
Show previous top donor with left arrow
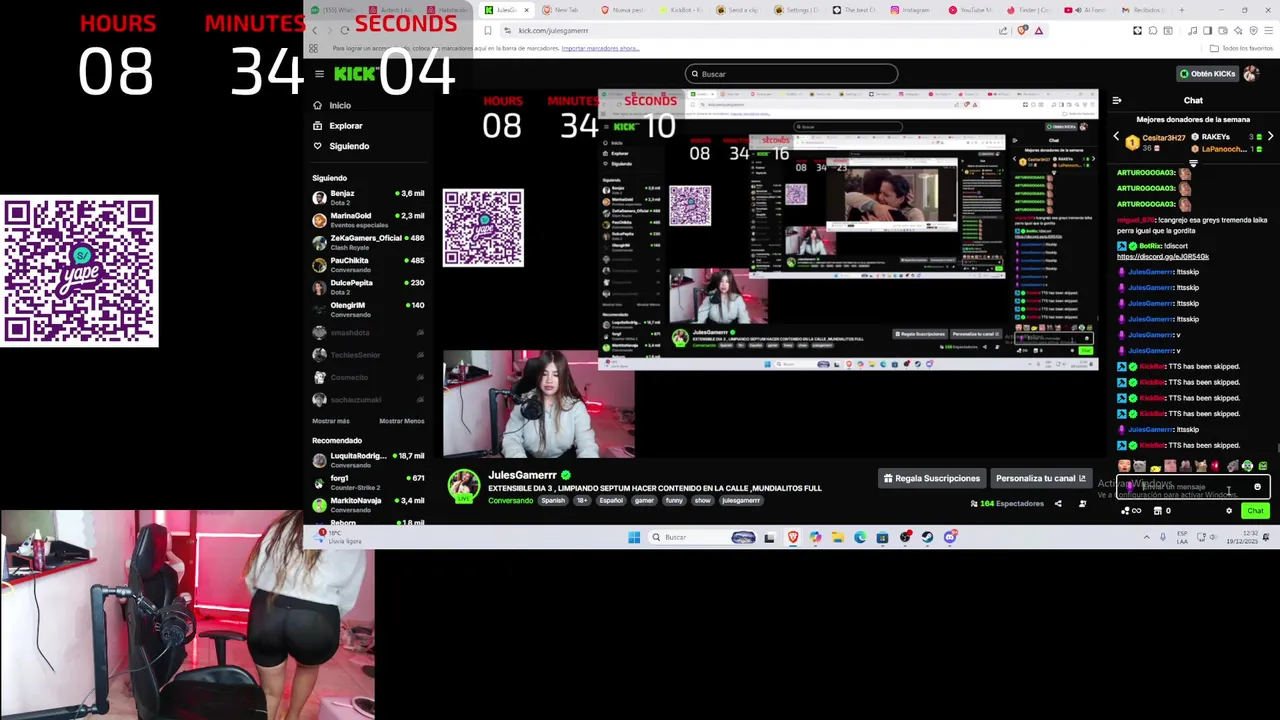click(x=1117, y=136)
